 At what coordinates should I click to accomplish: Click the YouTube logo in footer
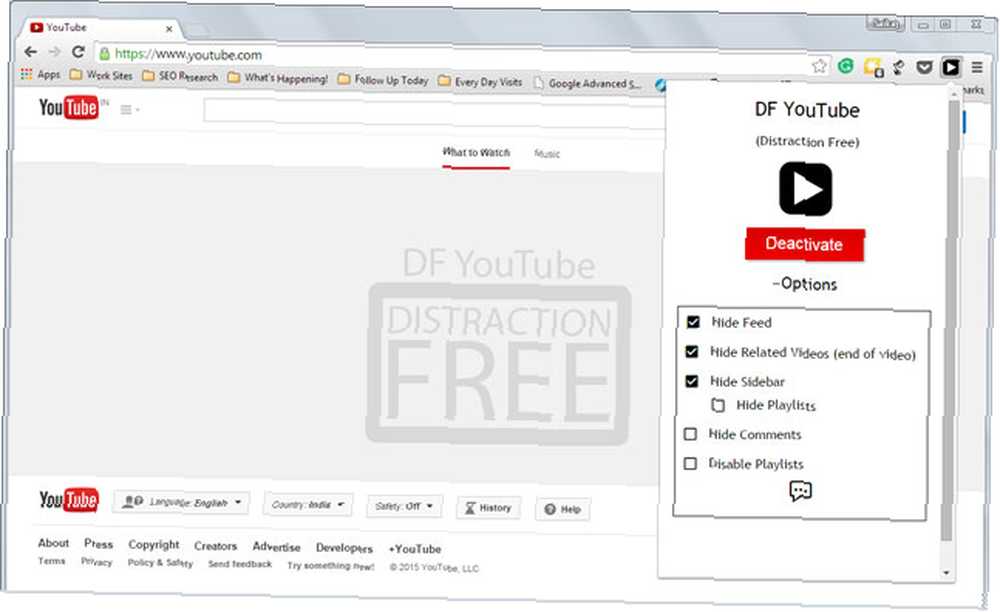(69, 500)
